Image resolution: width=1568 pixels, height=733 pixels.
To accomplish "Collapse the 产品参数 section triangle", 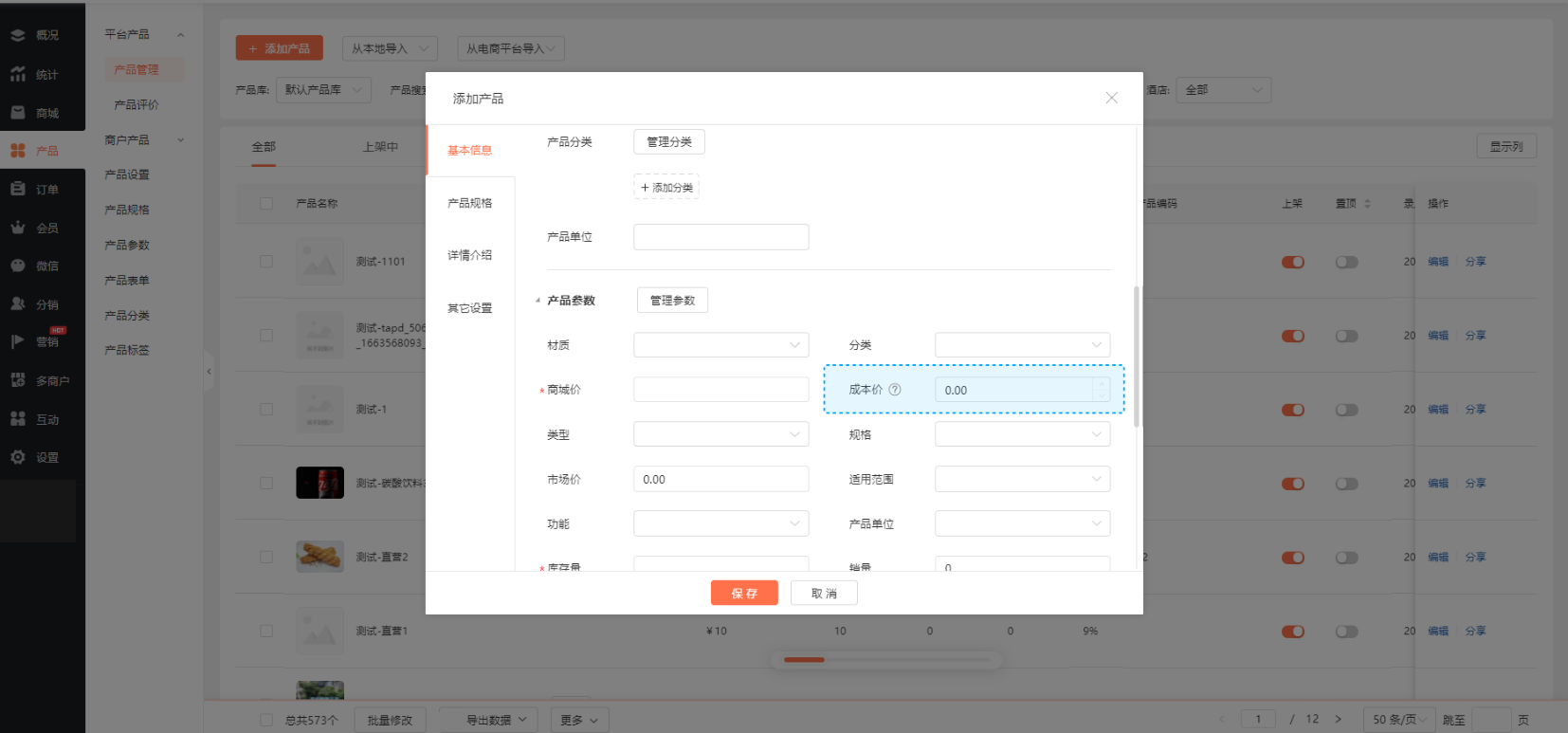I will (538, 301).
